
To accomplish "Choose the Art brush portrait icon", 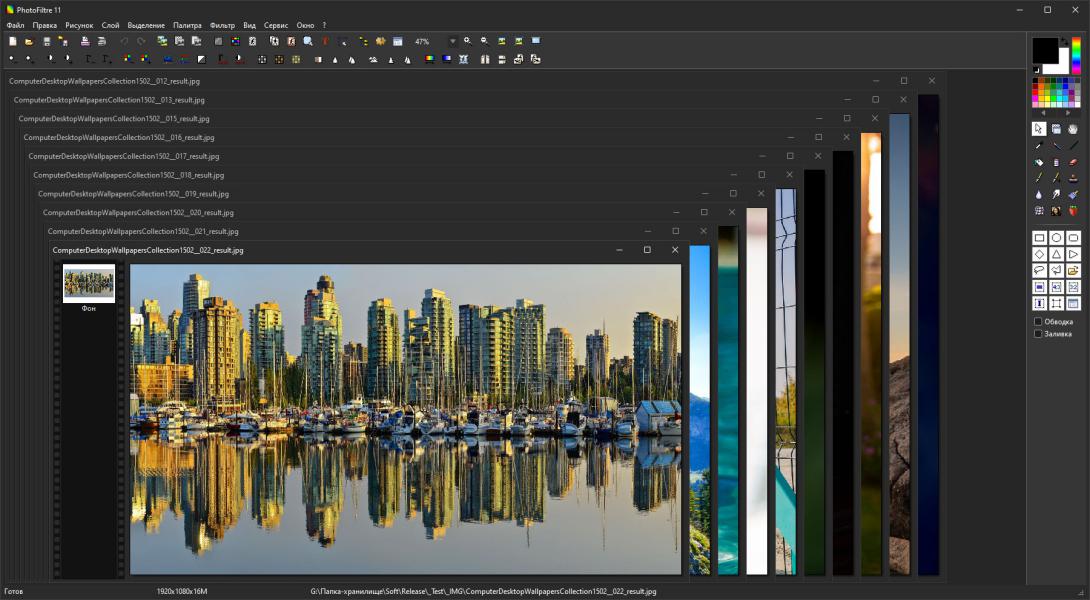I will [x=1056, y=210].
